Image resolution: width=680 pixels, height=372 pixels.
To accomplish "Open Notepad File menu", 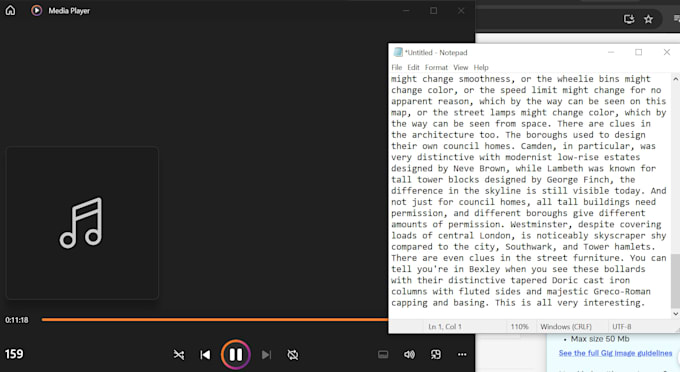I will [x=396, y=67].
